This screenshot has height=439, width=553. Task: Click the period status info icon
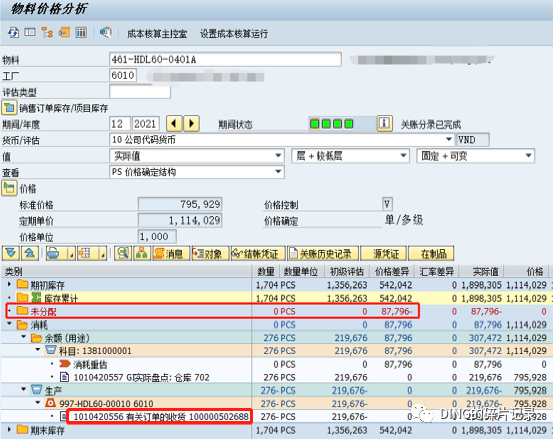point(384,123)
